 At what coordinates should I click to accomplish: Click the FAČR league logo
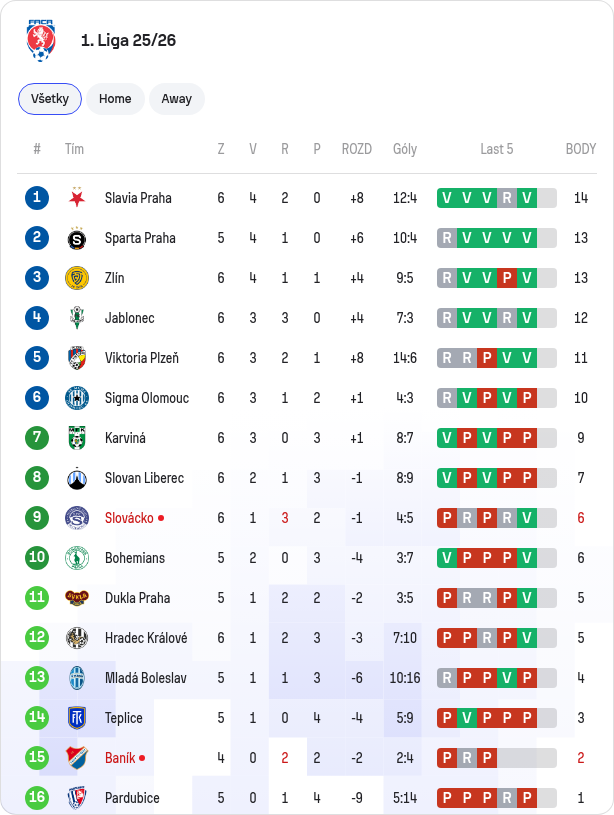pos(41,41)
